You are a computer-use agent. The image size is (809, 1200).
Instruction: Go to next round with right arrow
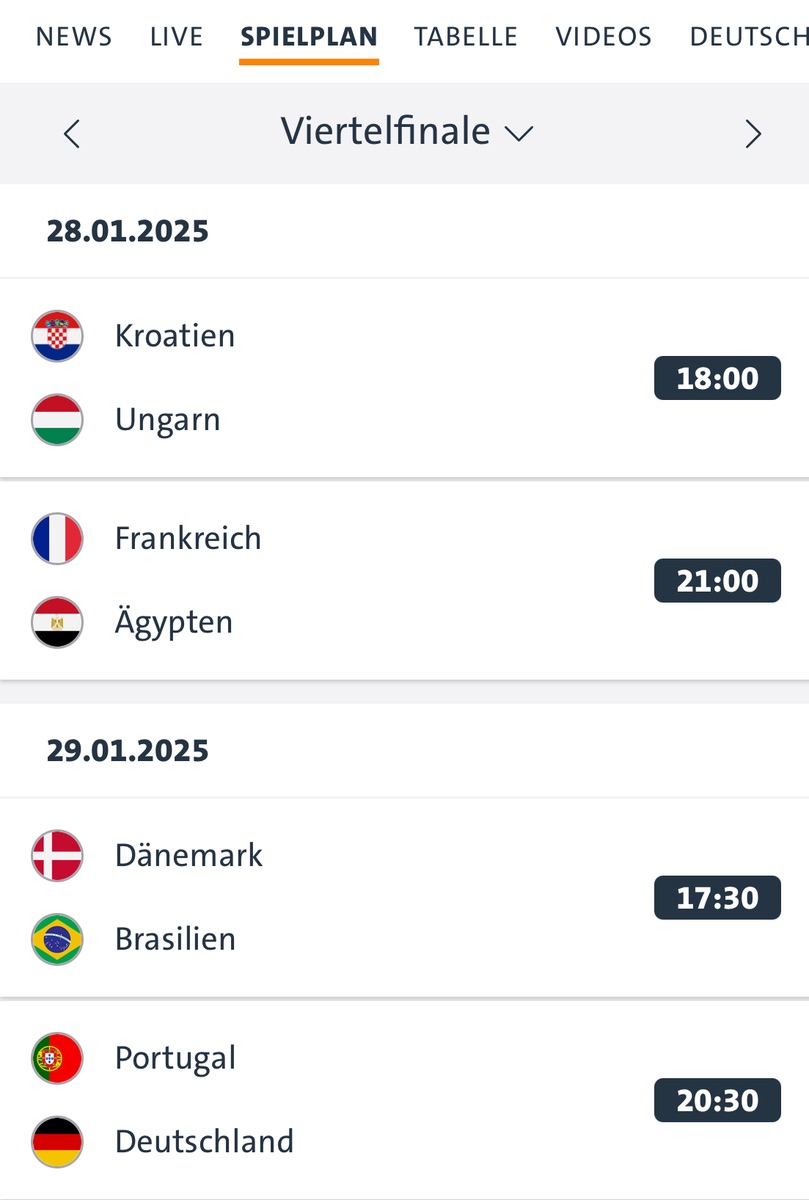pos(753,133)
